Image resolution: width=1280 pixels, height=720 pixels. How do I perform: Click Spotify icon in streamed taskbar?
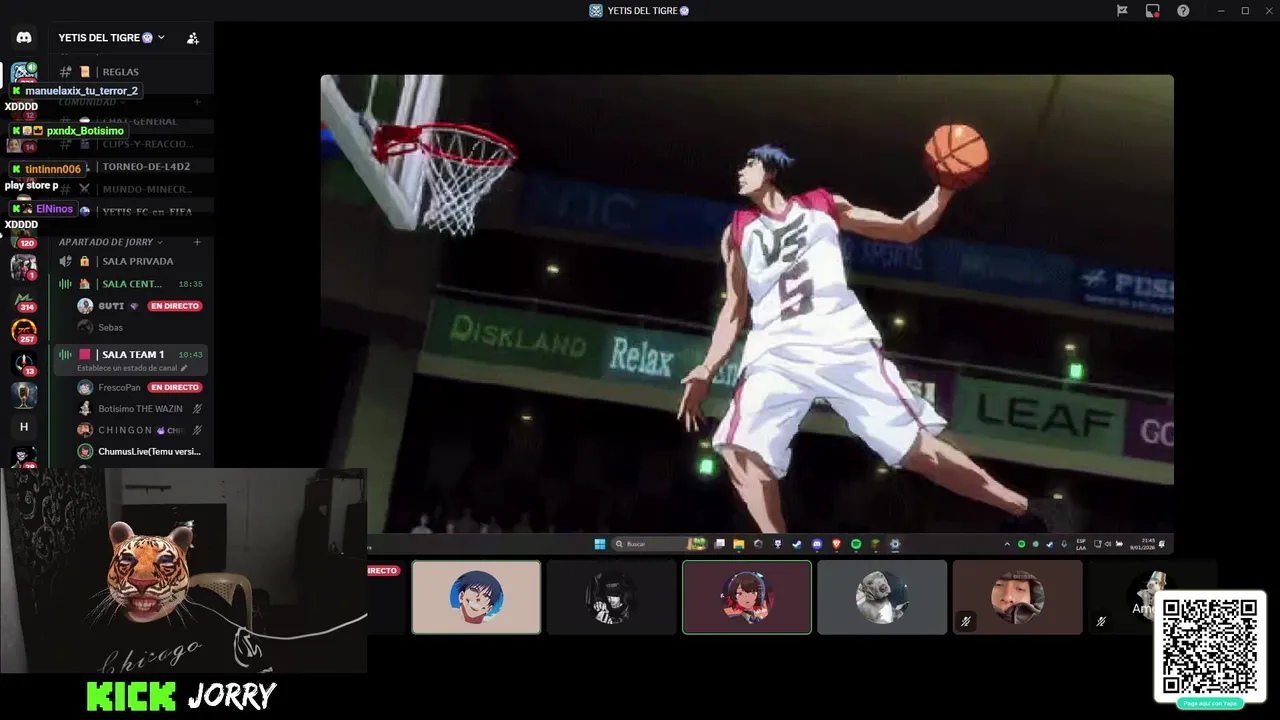pyautogui.click(x=856, y=544)
